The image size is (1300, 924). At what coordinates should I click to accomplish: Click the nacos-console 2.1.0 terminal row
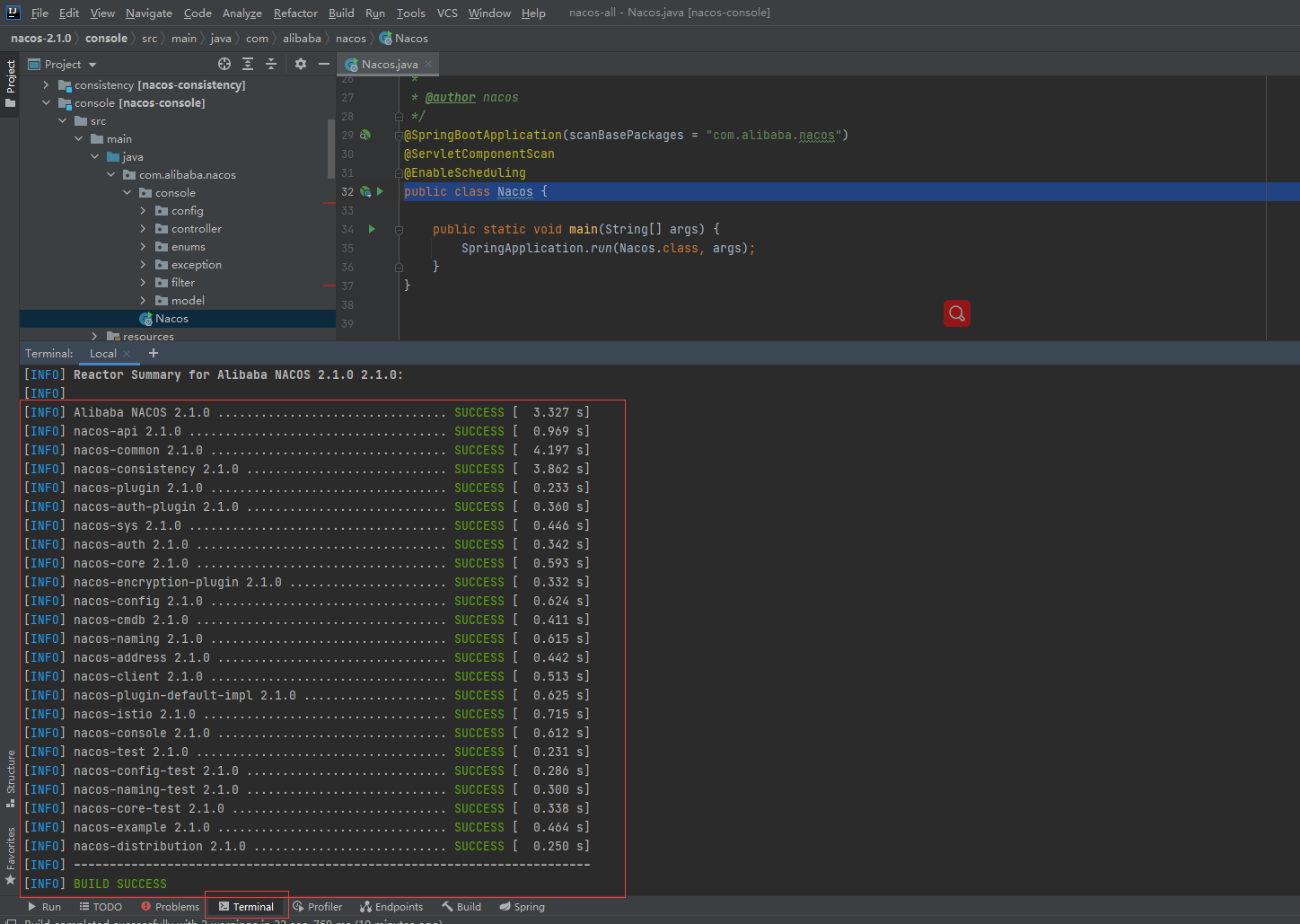pyautogui.click(x=307, y=733)
